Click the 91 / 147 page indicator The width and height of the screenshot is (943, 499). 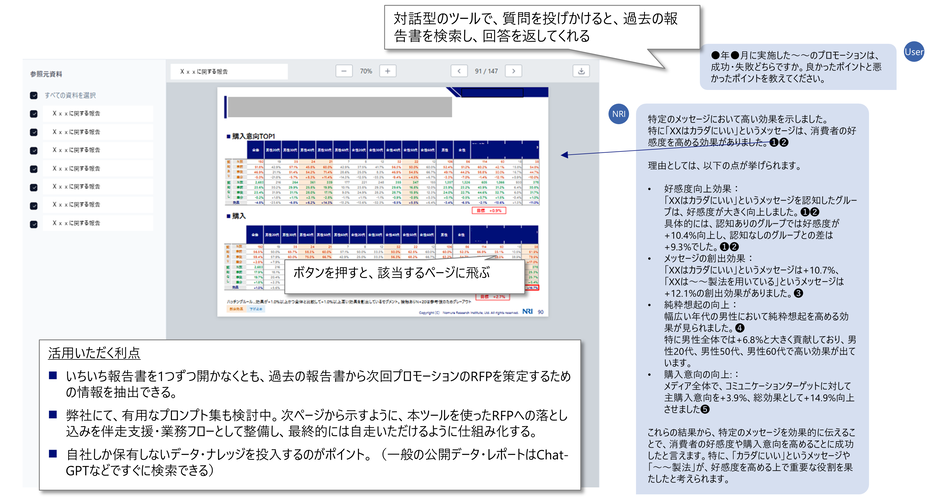(488, 71)
